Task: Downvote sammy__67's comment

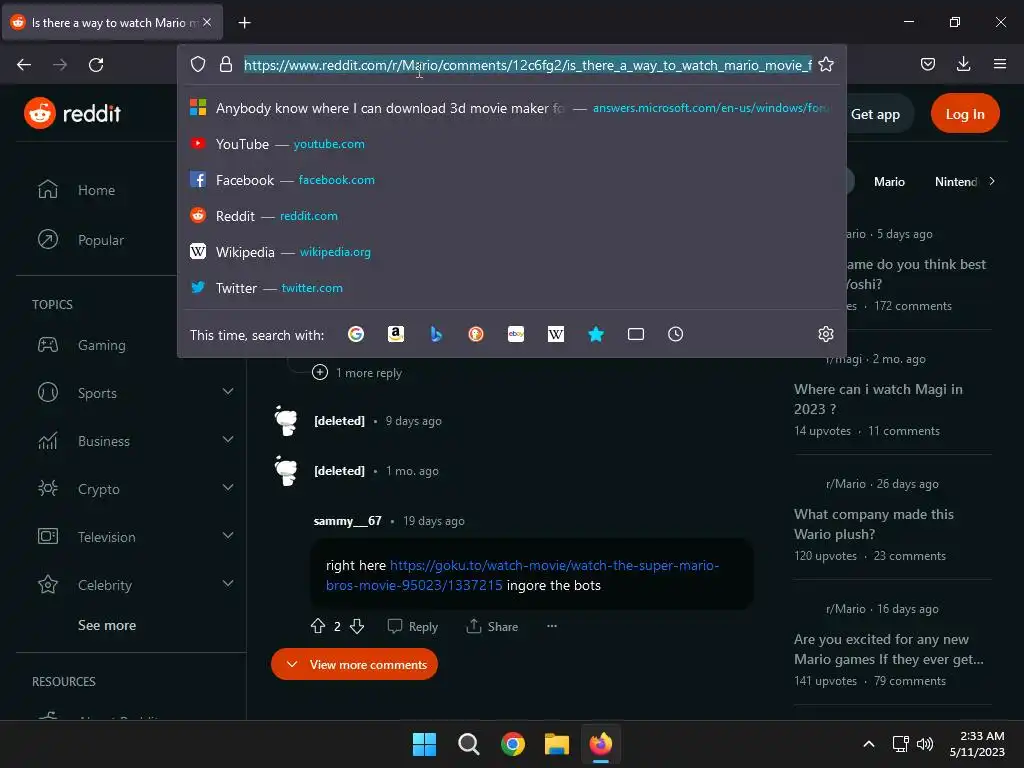Action: (x=357, y=626)
